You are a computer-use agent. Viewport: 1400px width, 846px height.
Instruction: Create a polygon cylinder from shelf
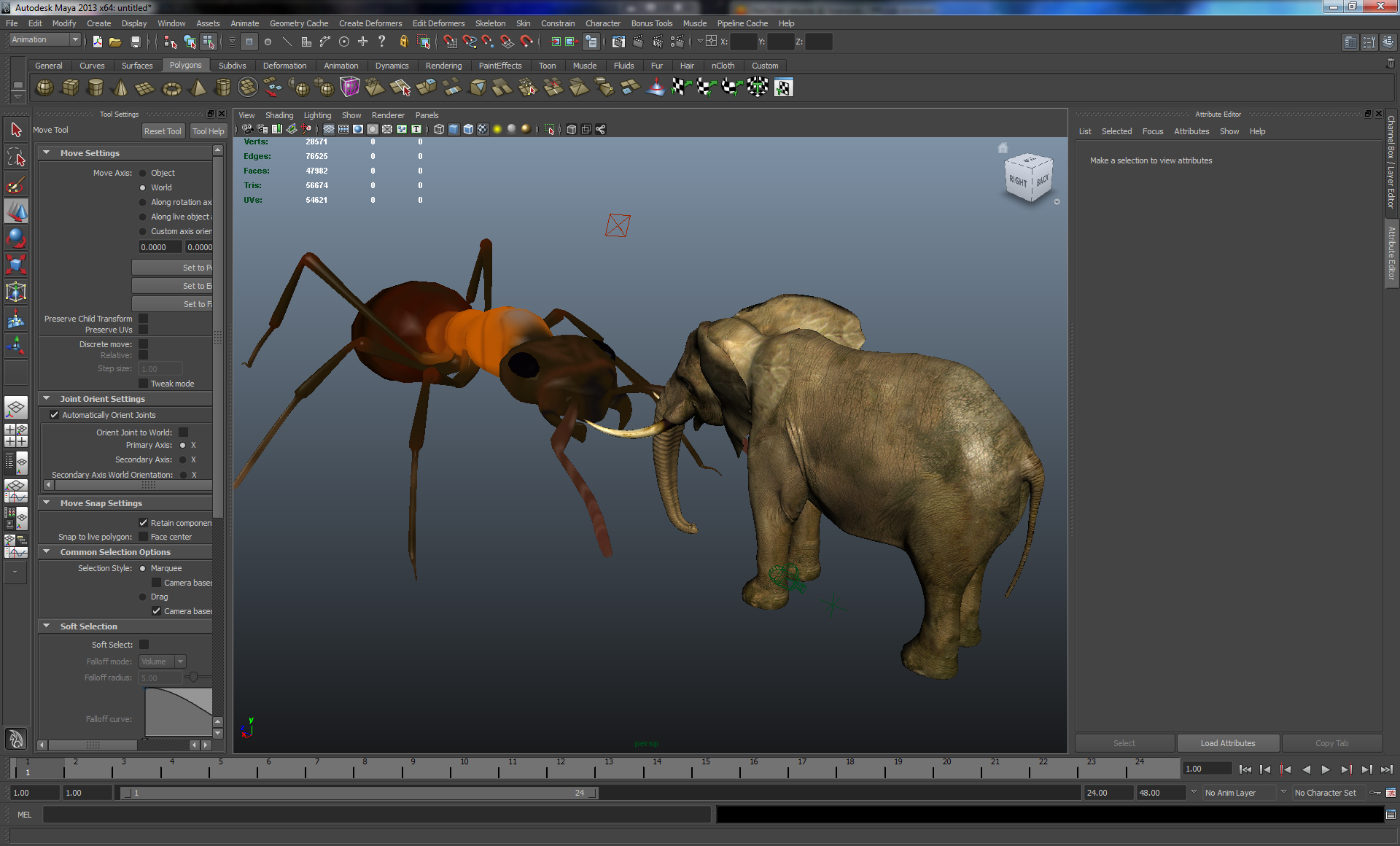95,88
